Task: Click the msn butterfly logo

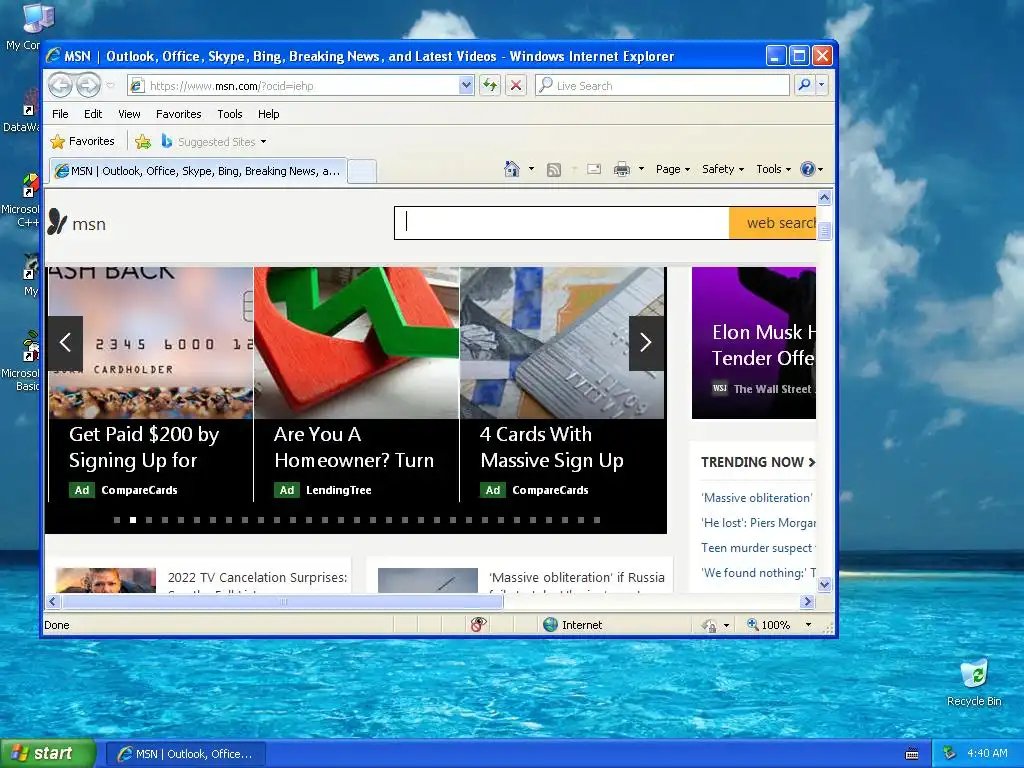Action: pyautogui.click(x=57, y=222)
